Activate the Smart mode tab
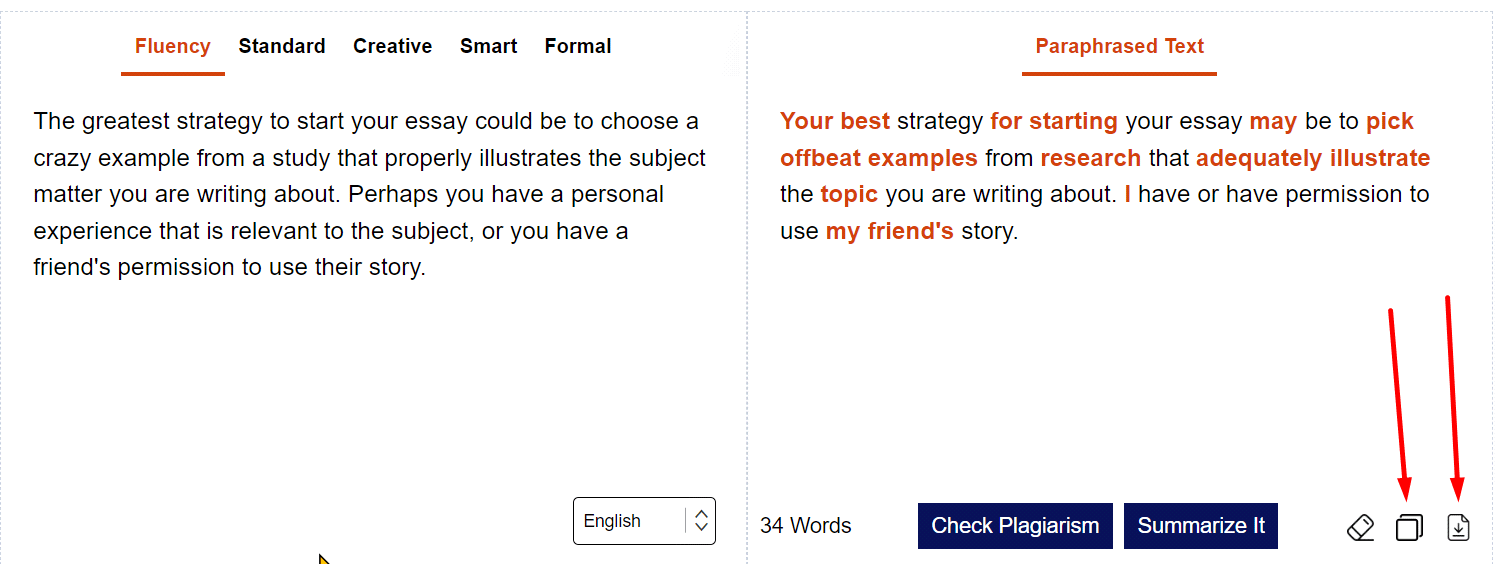Viewport: 1501px width, 564px height. click(x=489, y=46)
